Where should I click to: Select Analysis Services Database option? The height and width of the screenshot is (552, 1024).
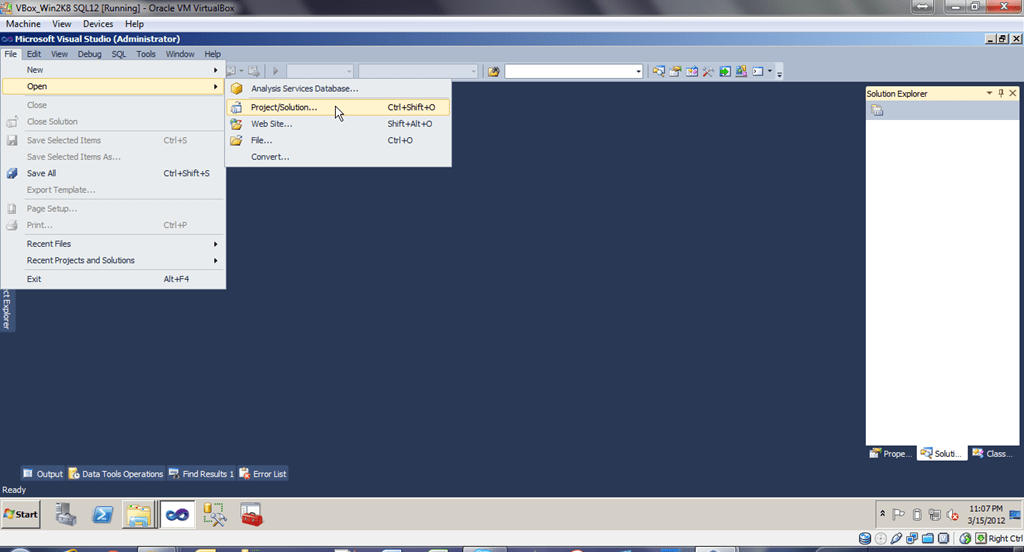338,88
